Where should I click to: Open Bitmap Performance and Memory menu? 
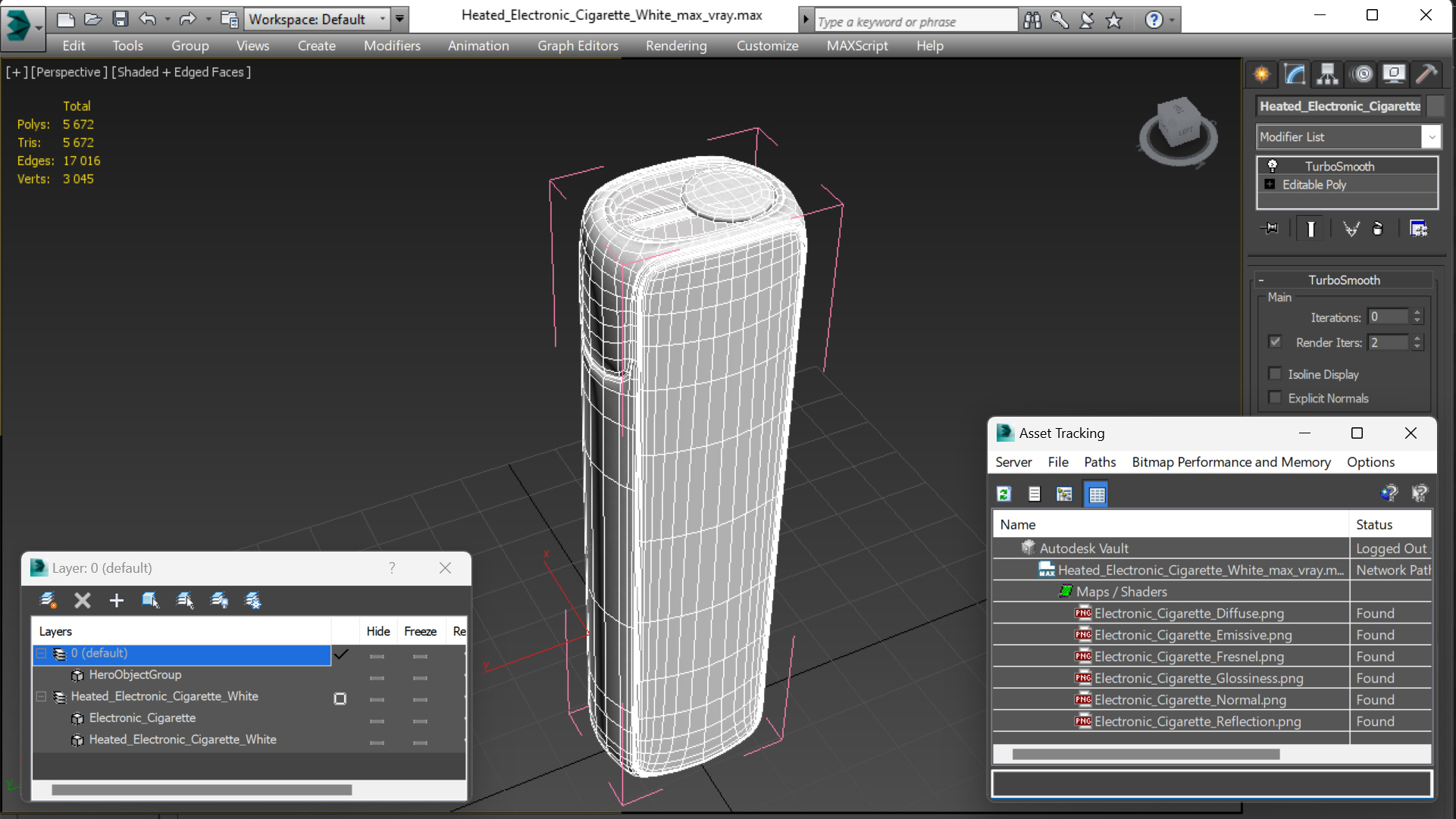(1231, 462)
